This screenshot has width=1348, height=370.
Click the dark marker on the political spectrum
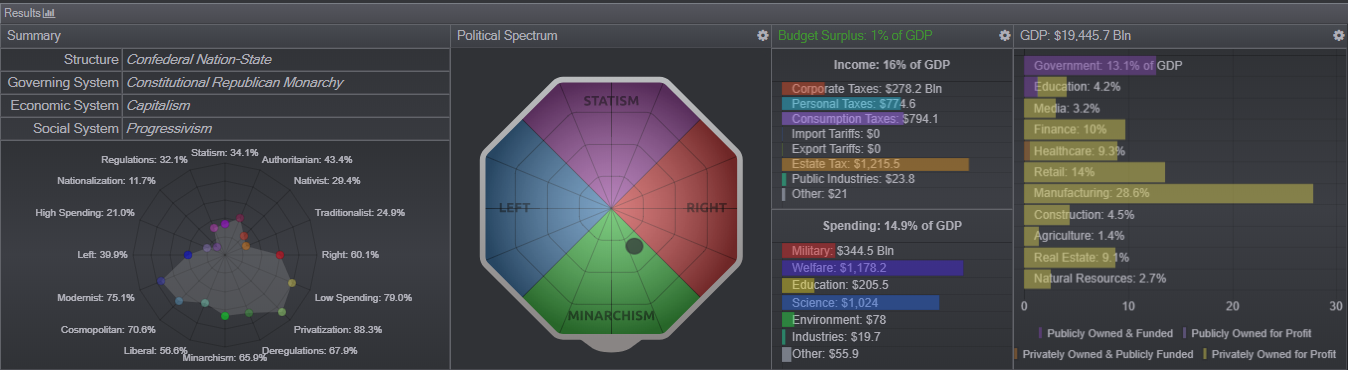tap(634, 246)
